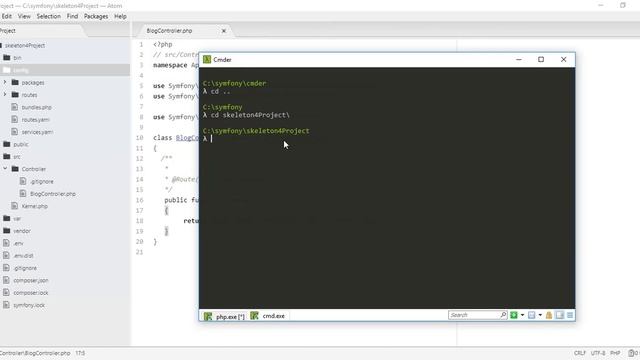Image resolution: width=640 pixels, height=360 pixels.
Task: Open routes.yaml file in tree
Action: pos(36,120)
